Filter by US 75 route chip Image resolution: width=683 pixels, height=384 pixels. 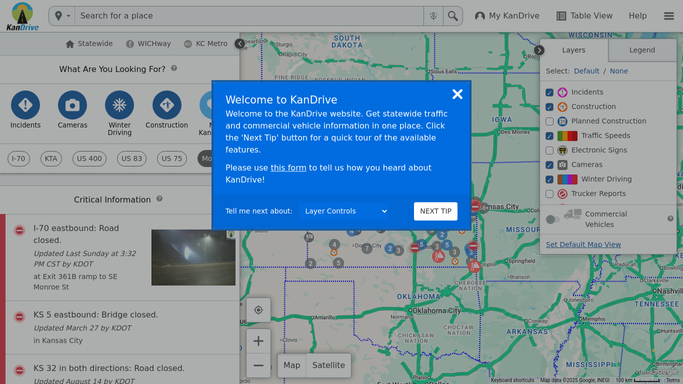pyautogui.click(x=172, y=158)
